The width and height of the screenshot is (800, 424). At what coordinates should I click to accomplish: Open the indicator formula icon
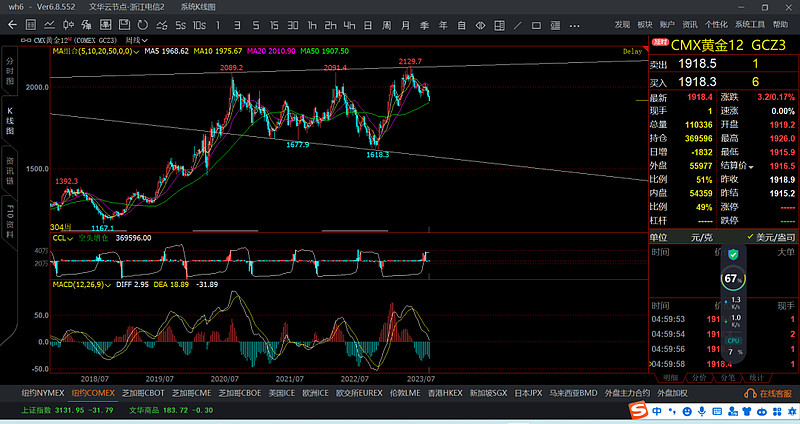pyautogui.click(x=87, y=24)
